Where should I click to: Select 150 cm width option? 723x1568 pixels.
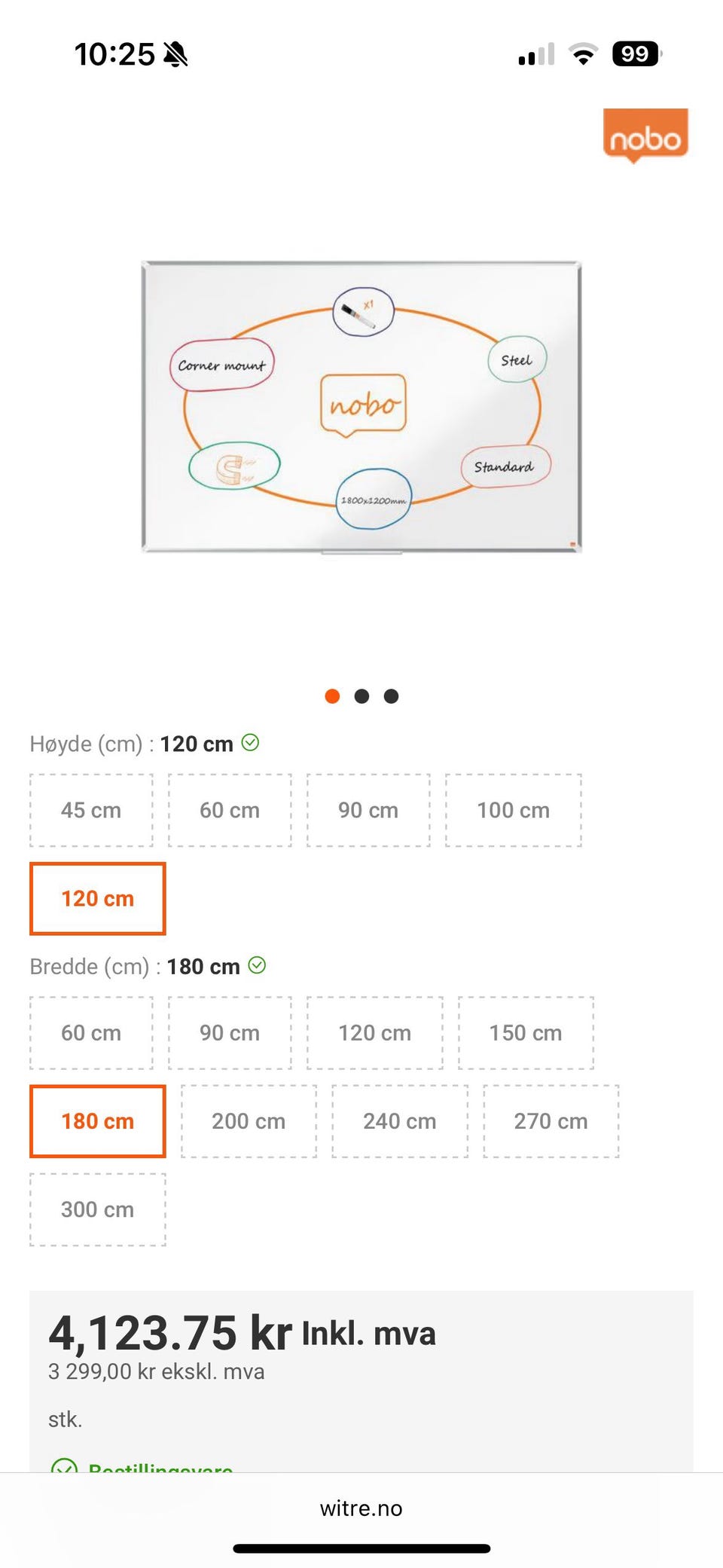coord(526,1033)
